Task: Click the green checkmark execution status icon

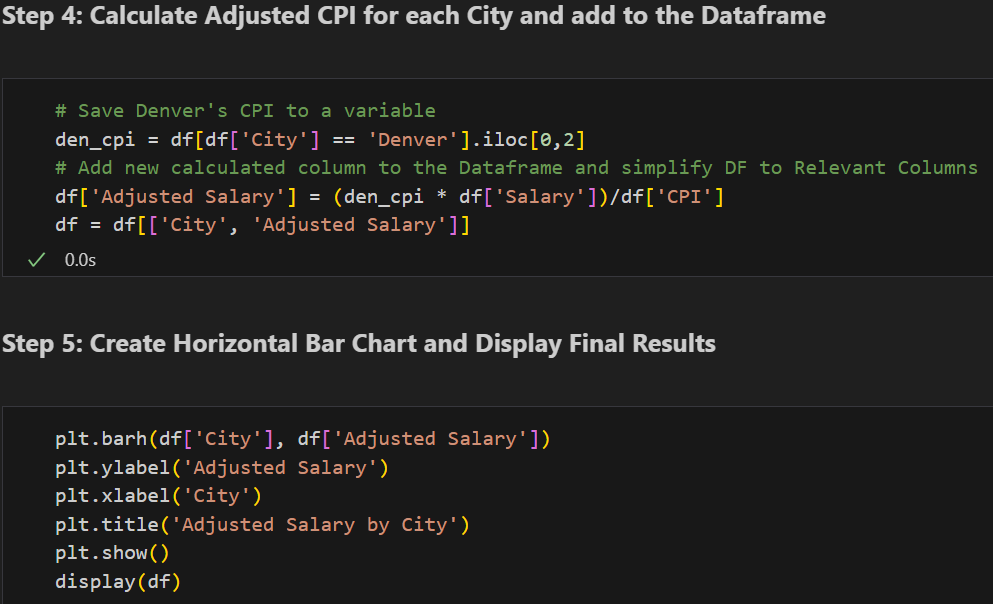Action: (37, 260)
